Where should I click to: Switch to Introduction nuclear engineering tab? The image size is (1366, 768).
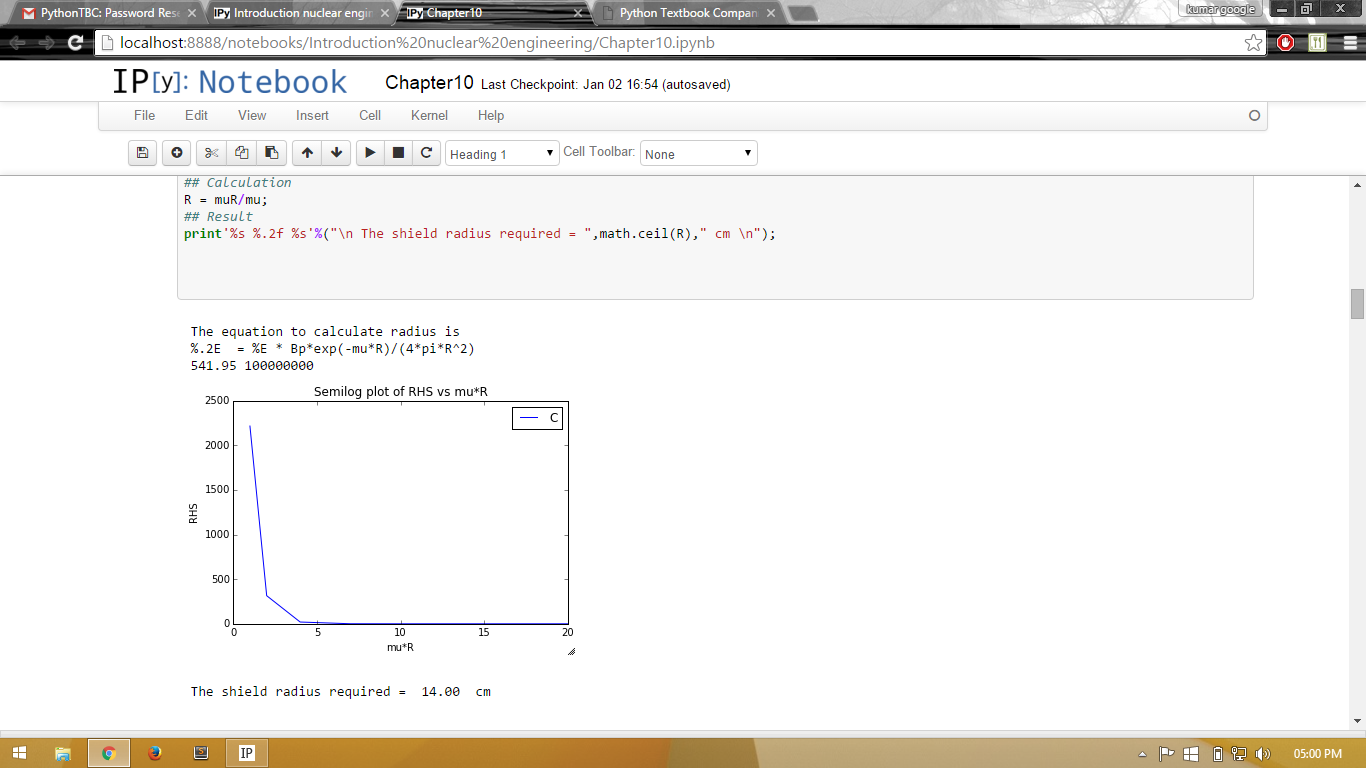pyautogui.click(x=301, y=13)
